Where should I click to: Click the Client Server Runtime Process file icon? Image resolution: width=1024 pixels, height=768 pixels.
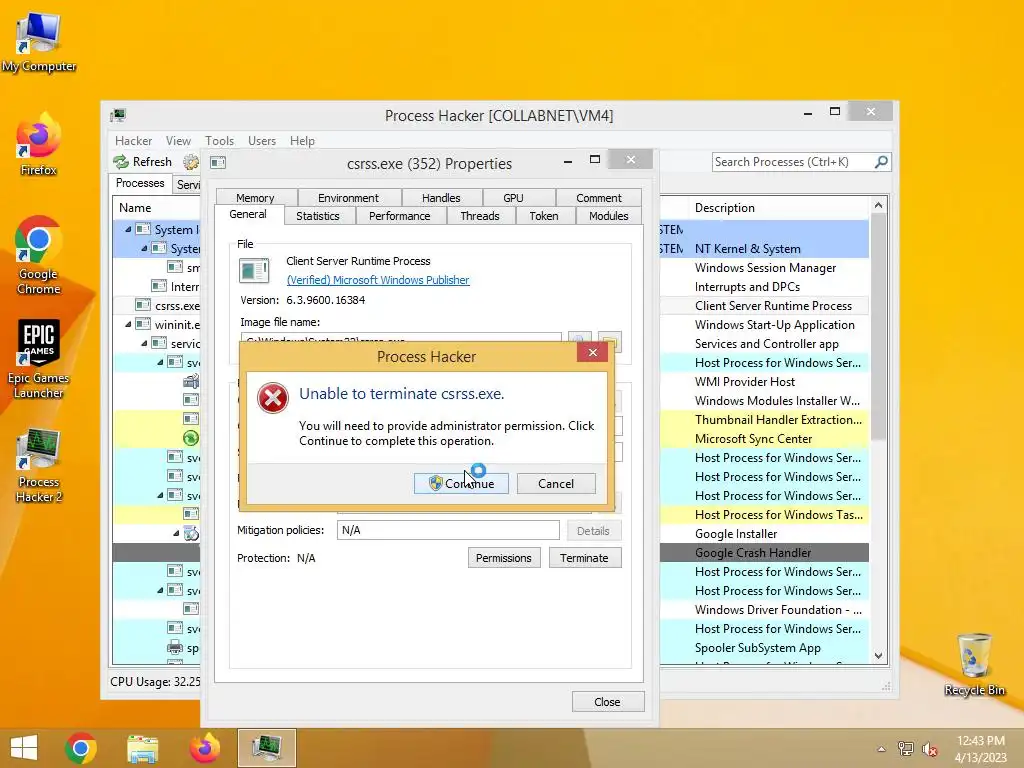pos(253,270)
